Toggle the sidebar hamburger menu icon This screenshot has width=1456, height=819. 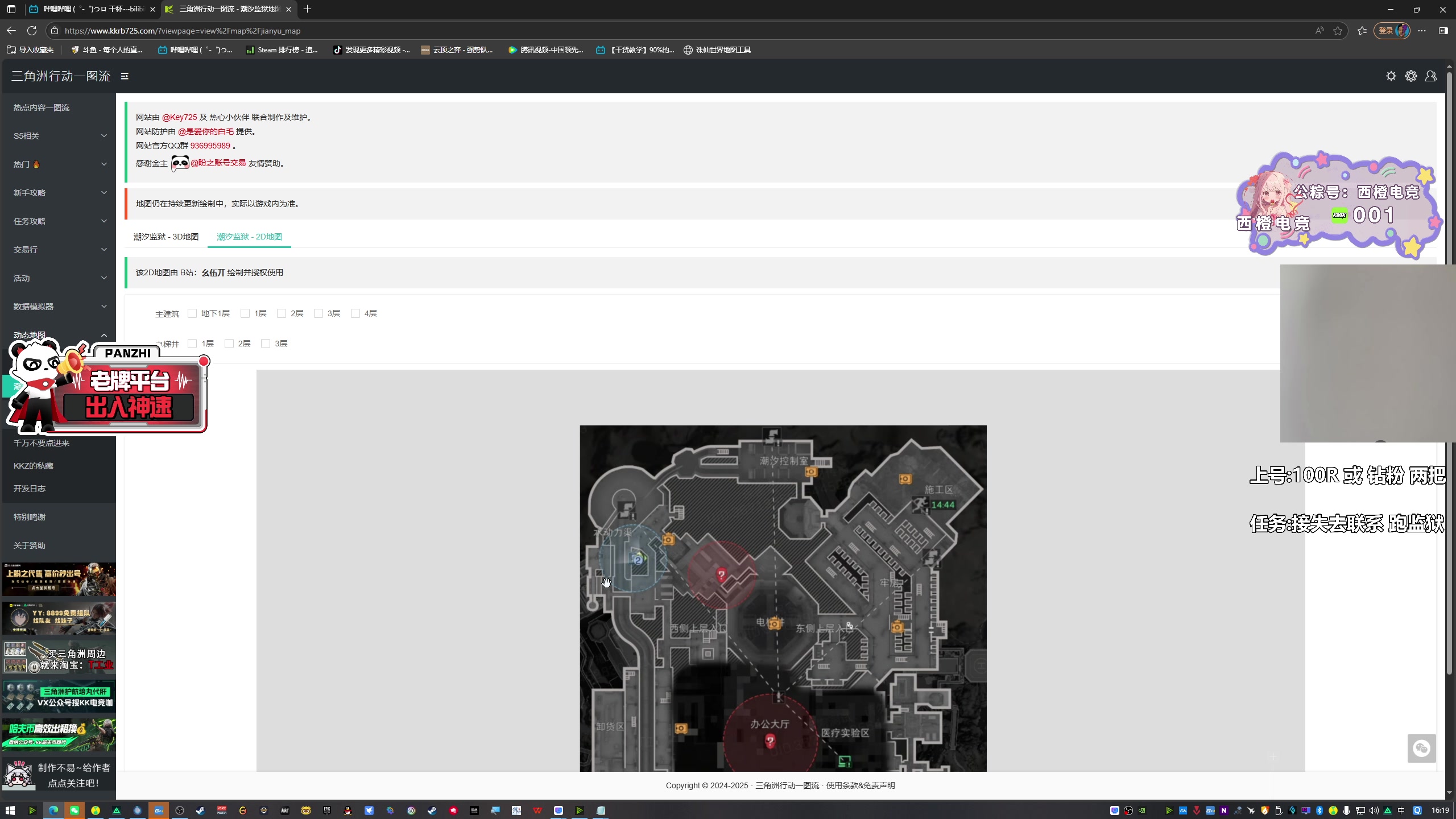[x=125, y=76]
